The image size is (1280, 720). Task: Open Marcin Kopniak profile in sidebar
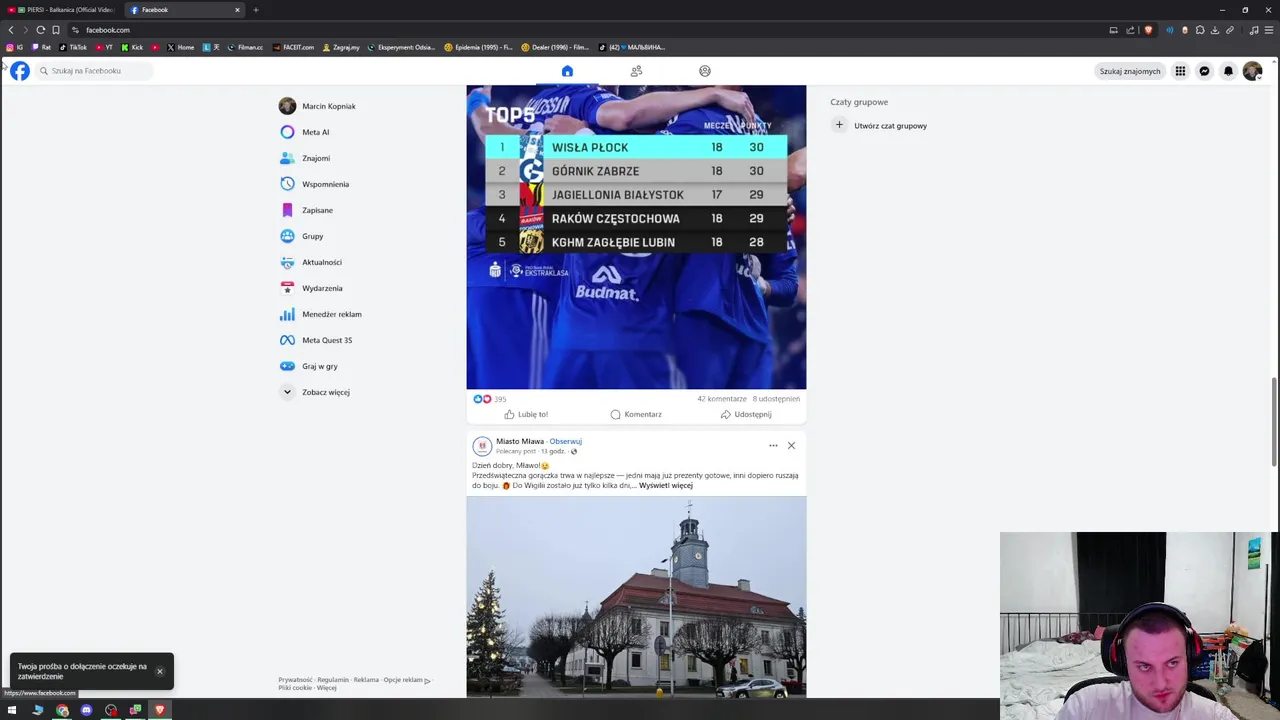[317, 106]
